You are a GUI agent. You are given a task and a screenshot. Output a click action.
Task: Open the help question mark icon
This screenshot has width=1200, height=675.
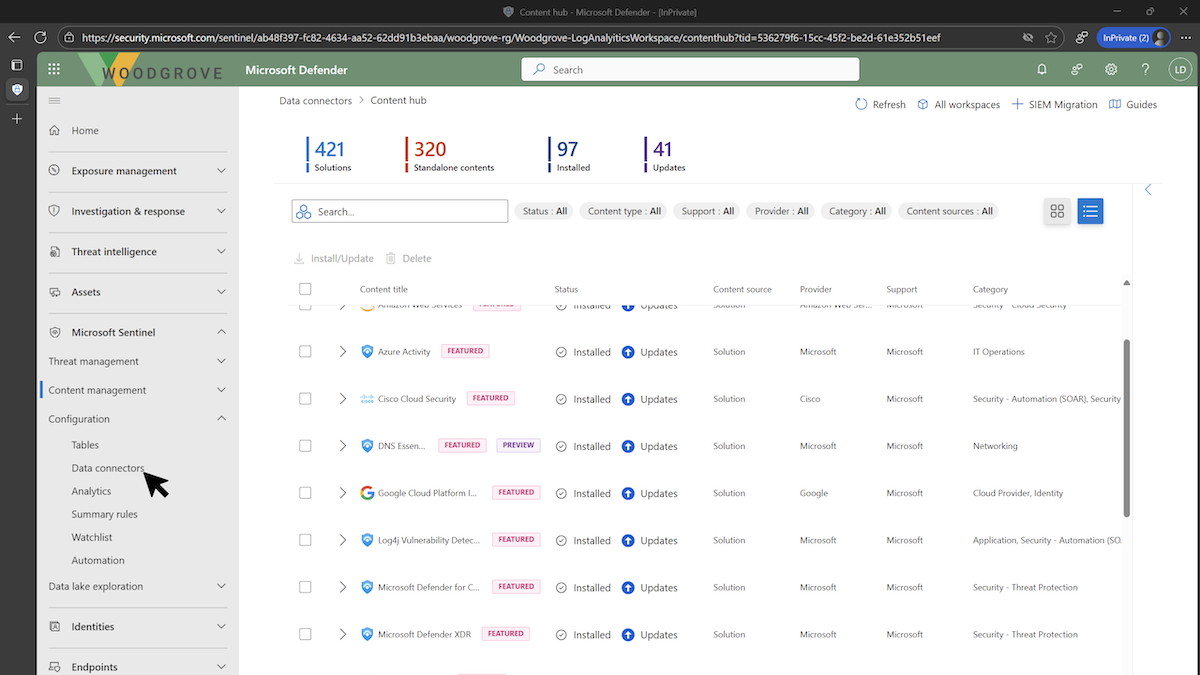coord(1146,69)
